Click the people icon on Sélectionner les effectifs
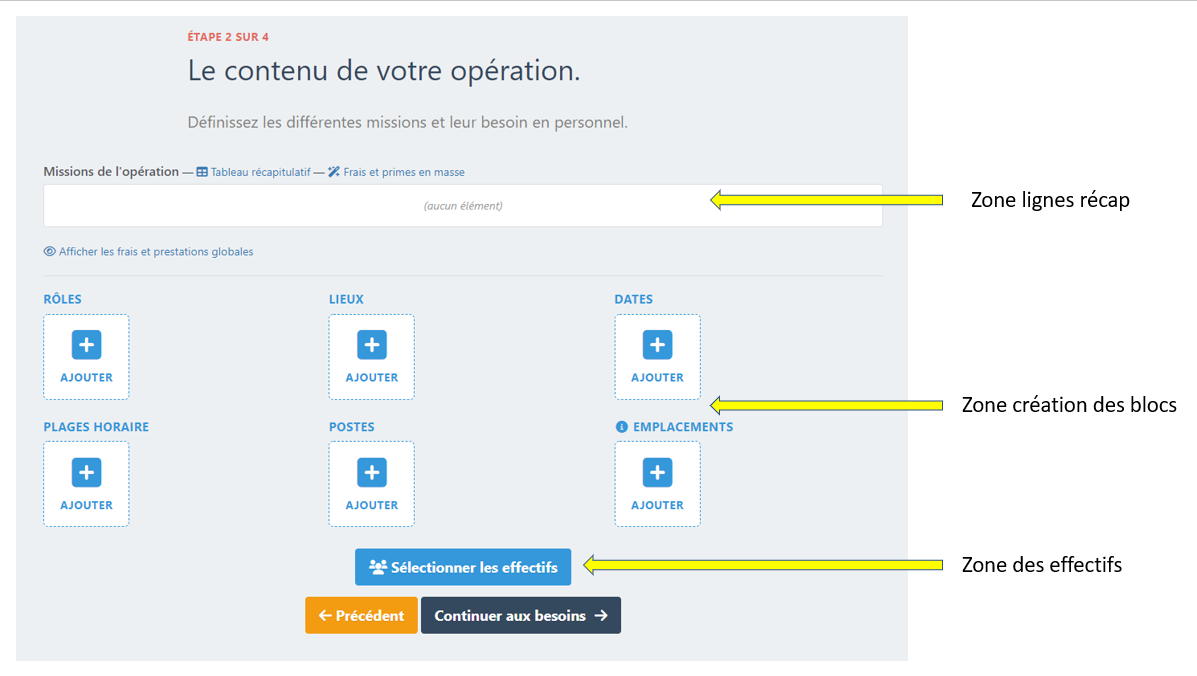 [377, 567]
